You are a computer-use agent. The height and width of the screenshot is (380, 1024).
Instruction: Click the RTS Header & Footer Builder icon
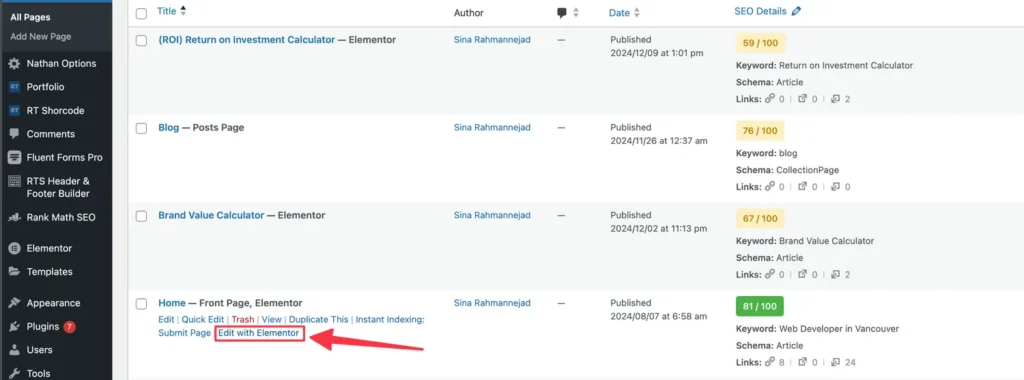click(x=14, y=181)
